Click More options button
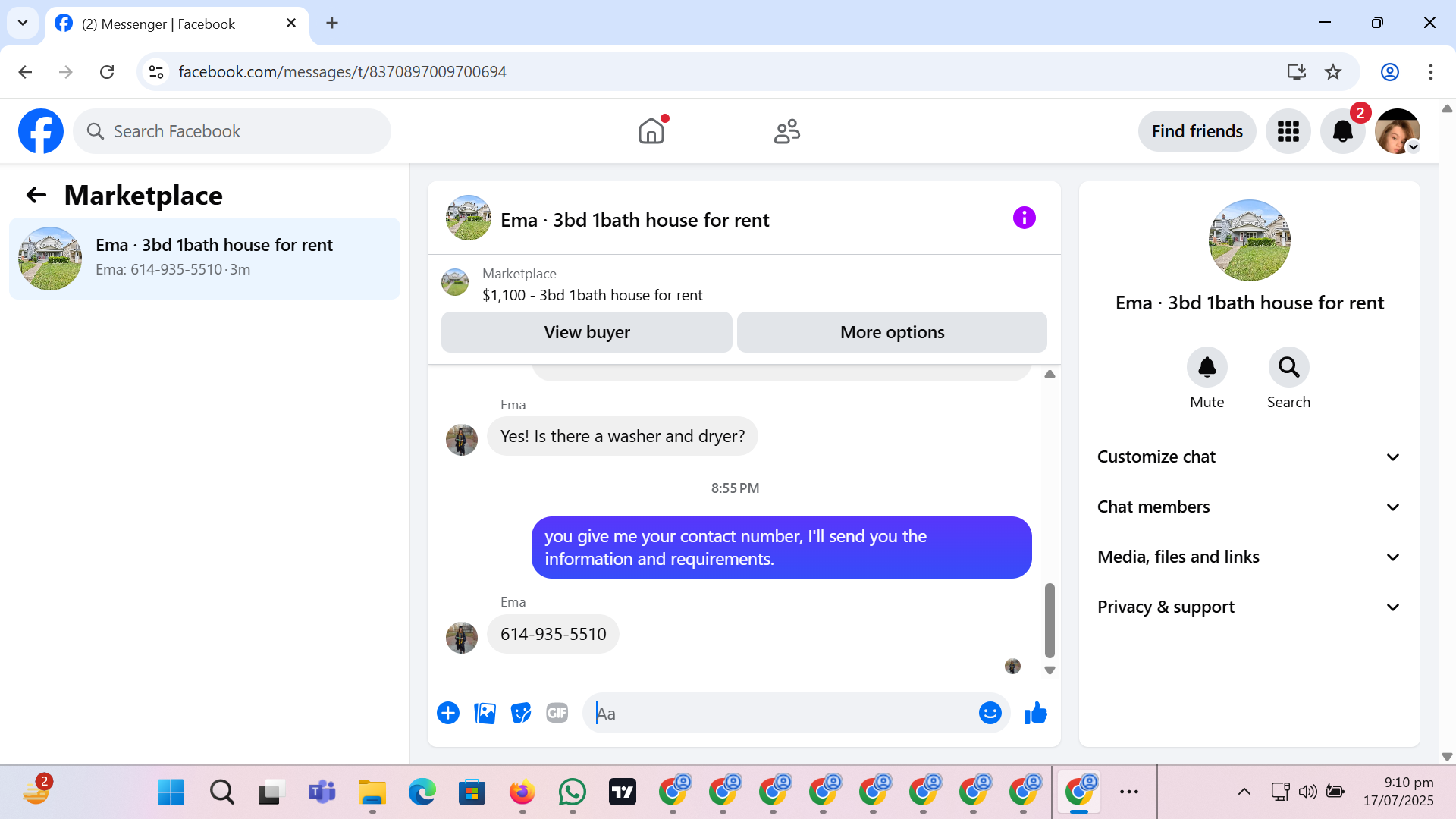1456x819 pixels. (892, 332)
